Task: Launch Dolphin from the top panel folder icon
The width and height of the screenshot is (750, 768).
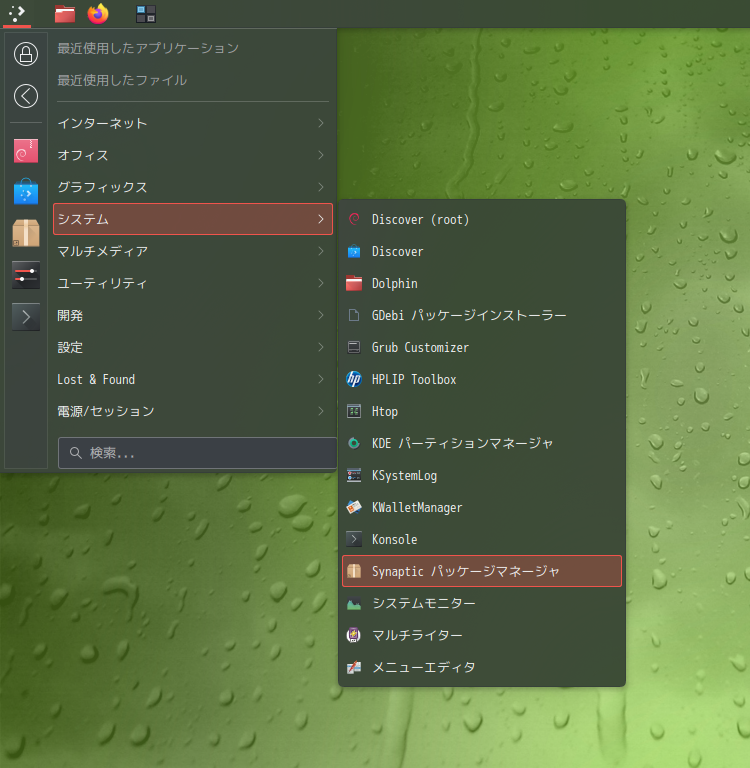Action: point(65,14)
